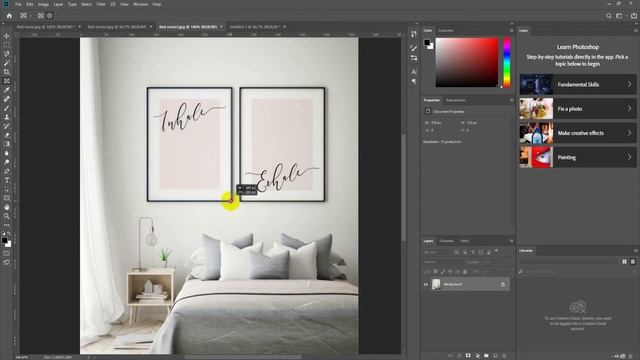This screenshot has width=640, height=360.
Task: Select the Gradient tool
Action: (7, 144)
